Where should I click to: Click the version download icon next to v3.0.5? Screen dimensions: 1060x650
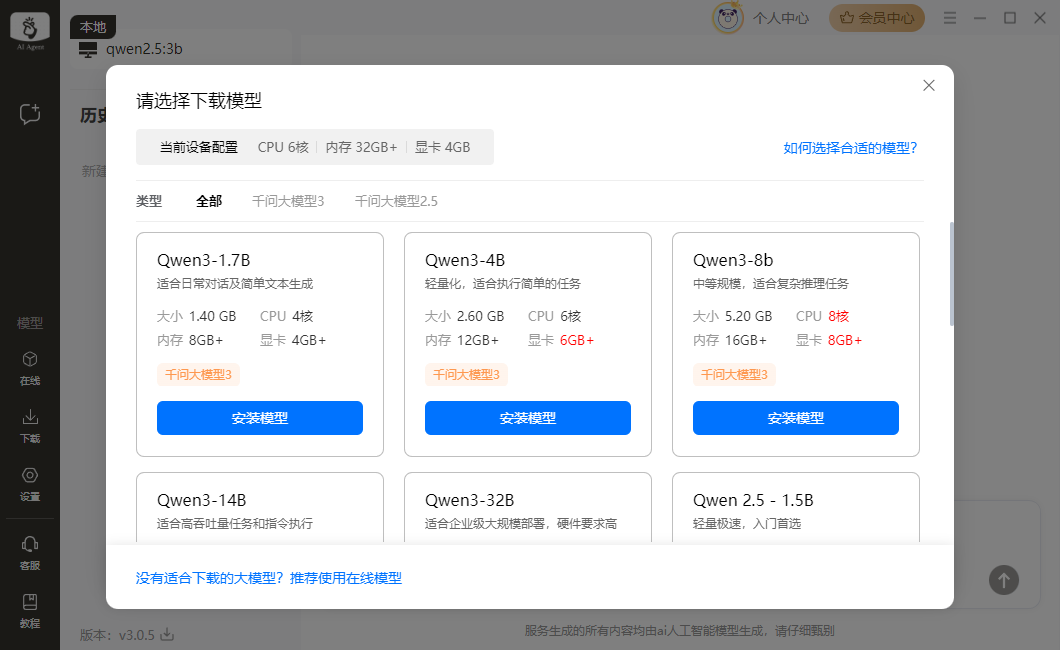pyautogui.click(x=168, y=634)
